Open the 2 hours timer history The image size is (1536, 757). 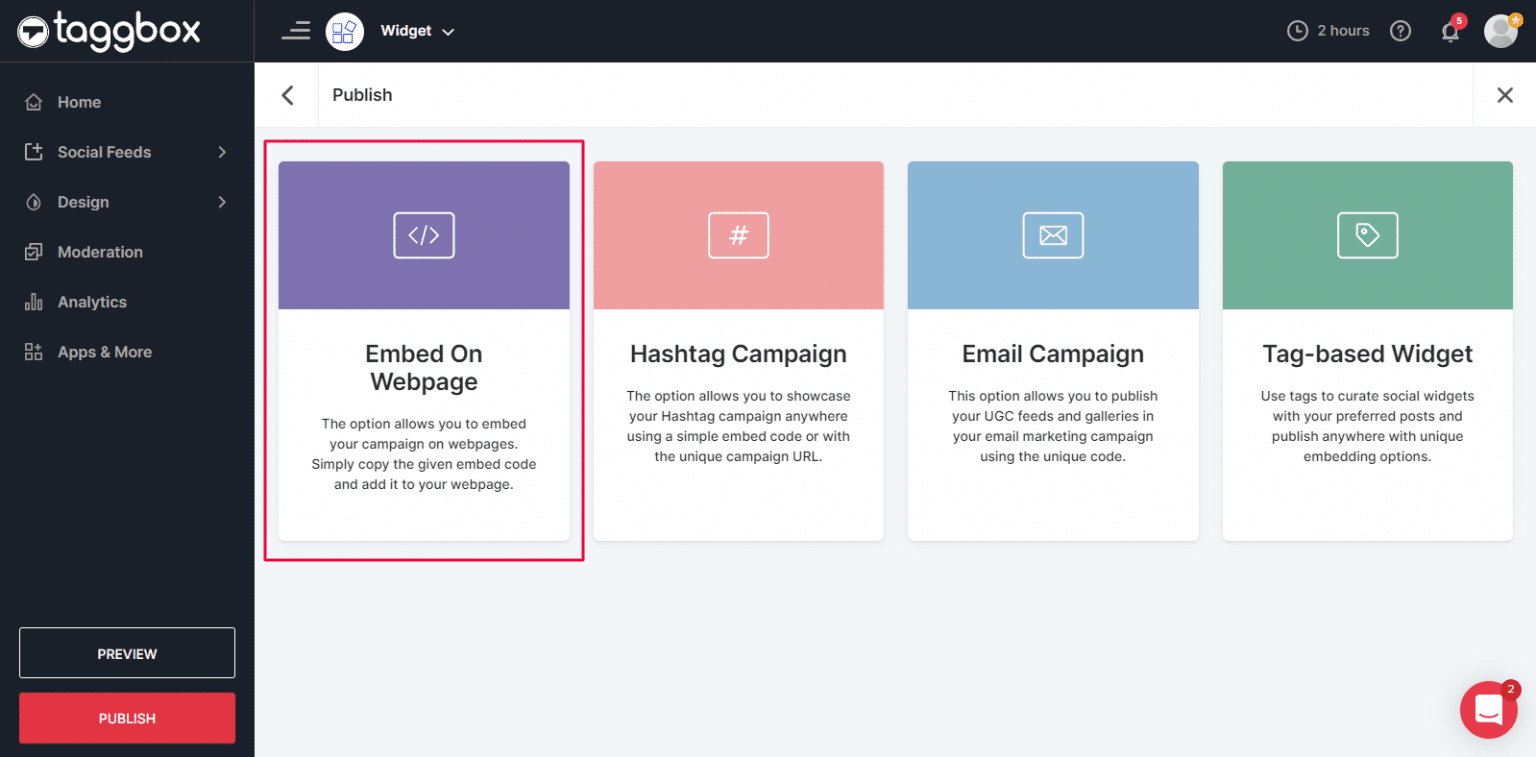pyautogui.click(x=1328, y=30)
